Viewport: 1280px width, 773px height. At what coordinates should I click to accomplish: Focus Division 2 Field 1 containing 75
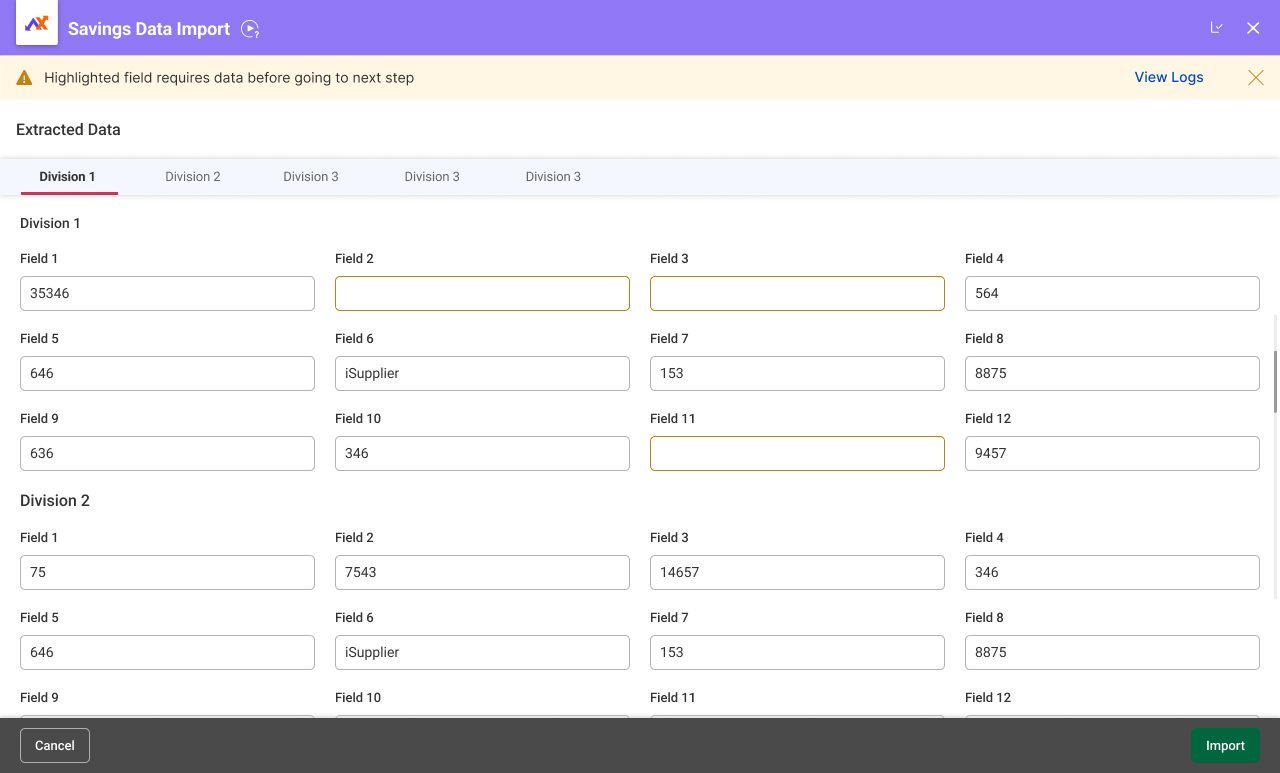coord(167,572)
